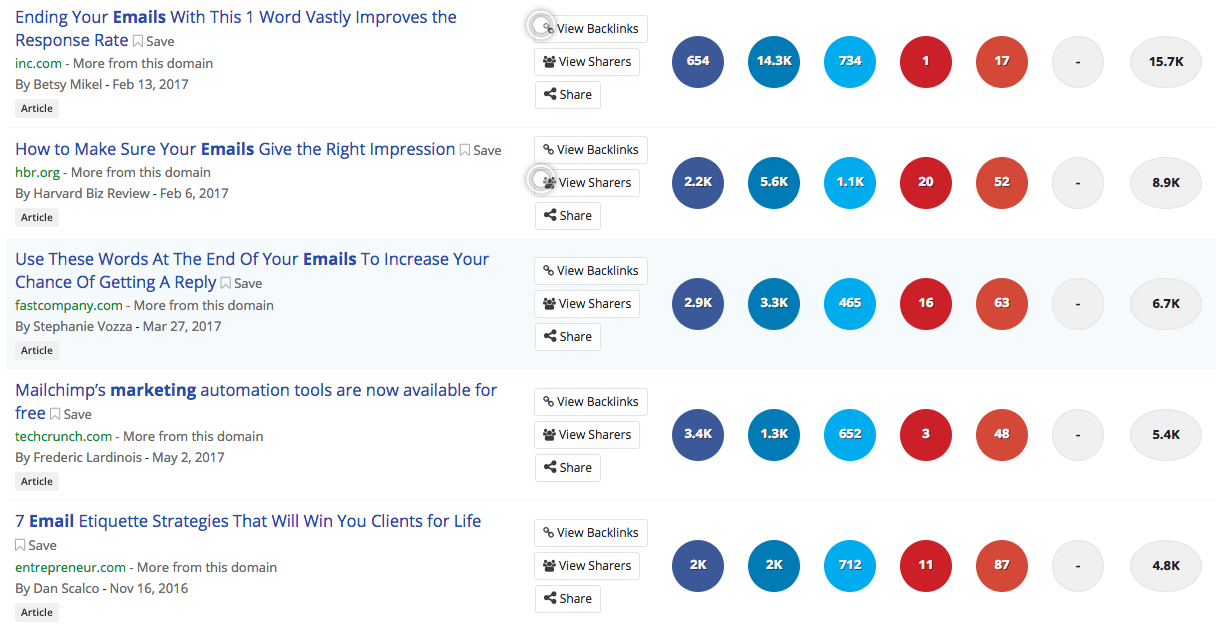Save the Mailchimp techcrunch article
The image size is (1223, 629).
tap(70, 414)
